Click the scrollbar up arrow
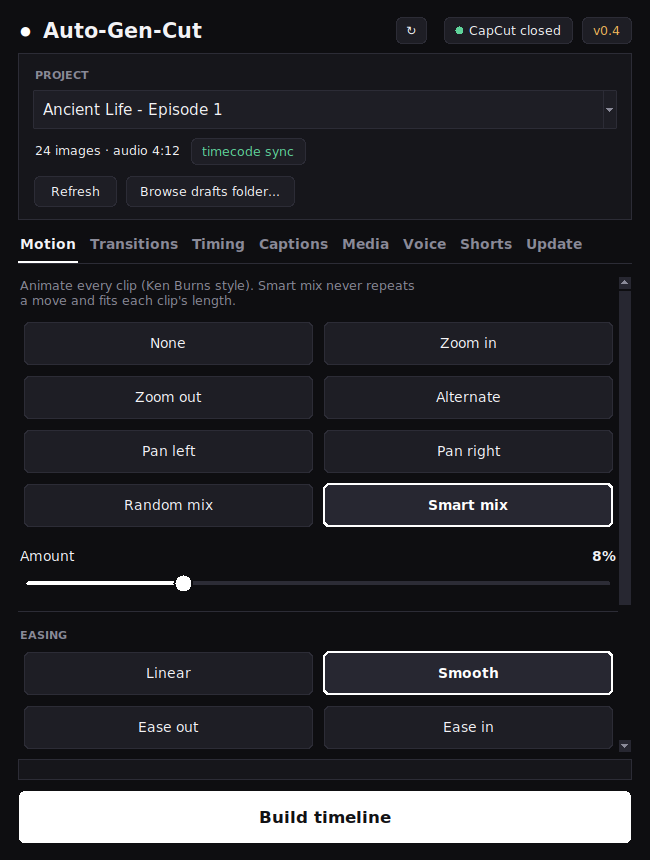 point(625,283)
